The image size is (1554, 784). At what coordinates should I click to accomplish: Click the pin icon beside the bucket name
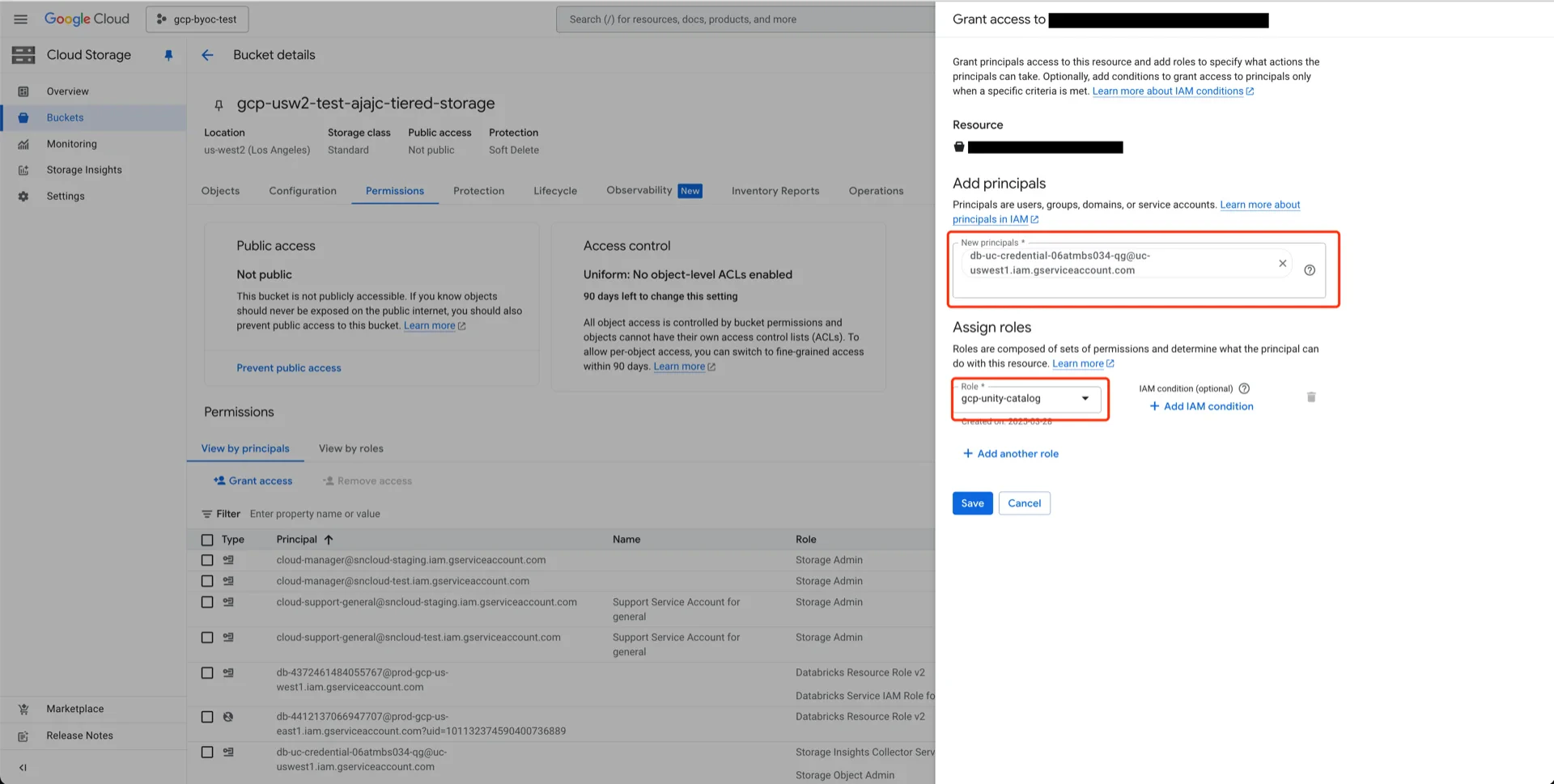tap(219, 104)
